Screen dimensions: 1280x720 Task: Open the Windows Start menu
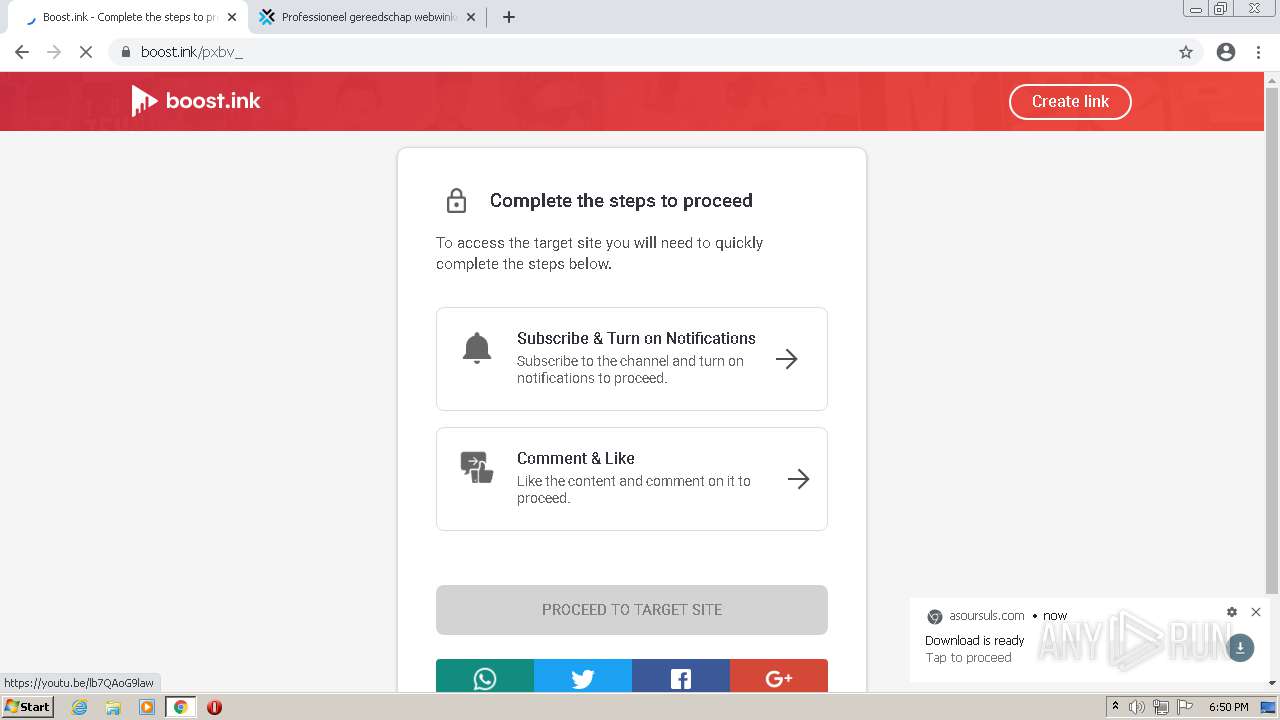coord(27,707)
